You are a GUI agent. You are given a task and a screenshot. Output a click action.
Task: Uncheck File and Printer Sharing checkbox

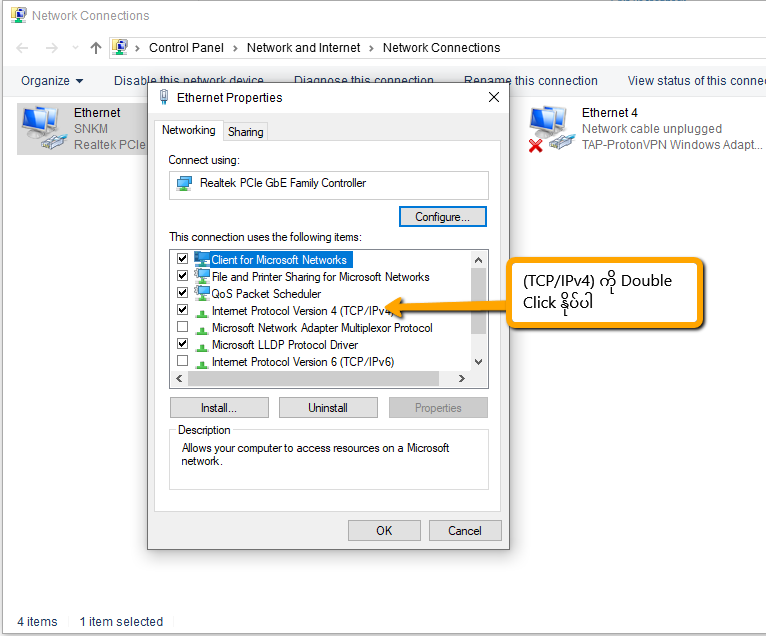182,276
